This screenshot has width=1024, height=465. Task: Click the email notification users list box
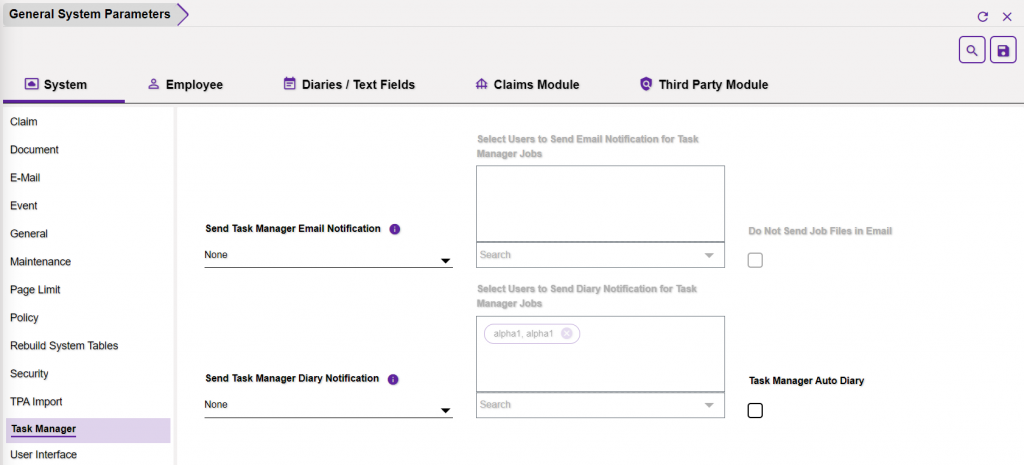point(600,203)
